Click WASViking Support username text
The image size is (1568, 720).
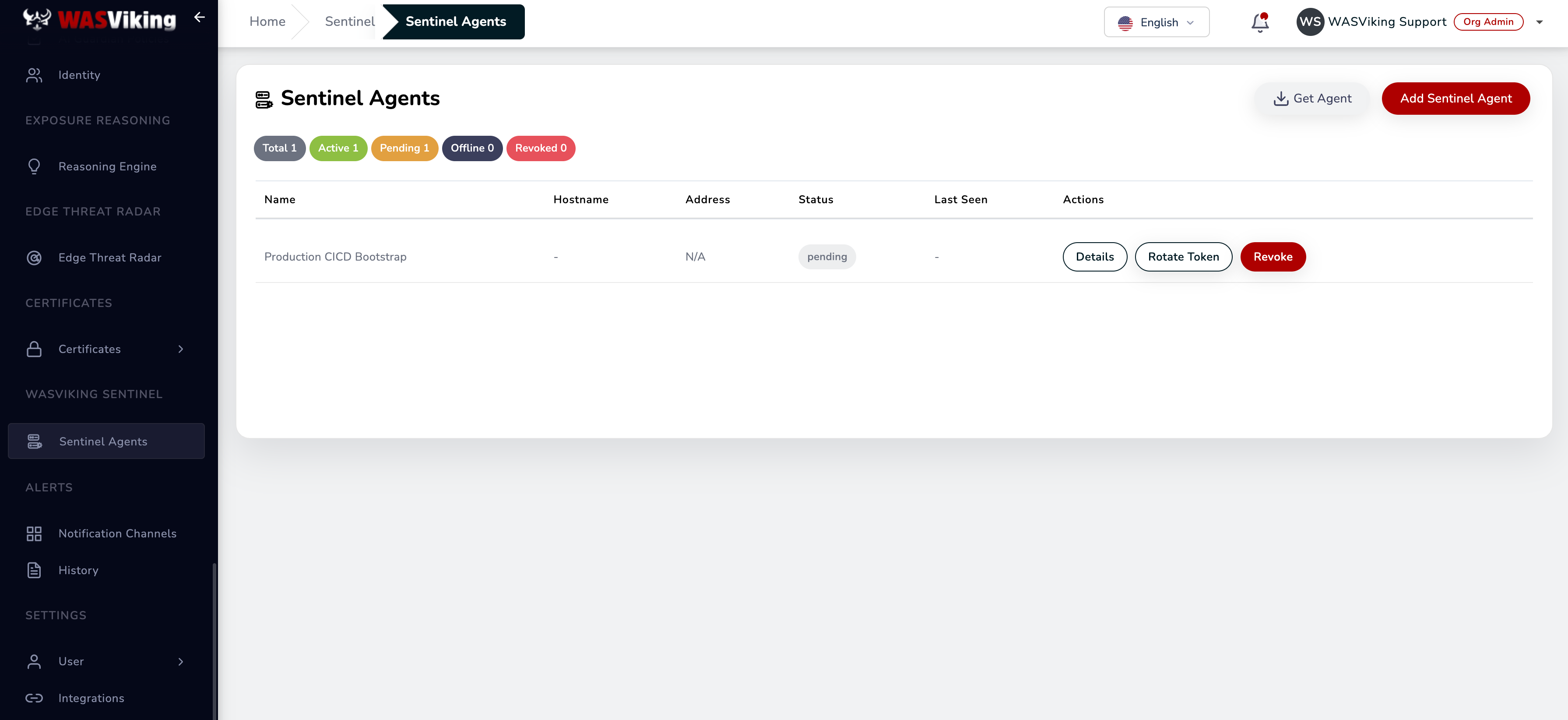click(x=1387, y=22)
